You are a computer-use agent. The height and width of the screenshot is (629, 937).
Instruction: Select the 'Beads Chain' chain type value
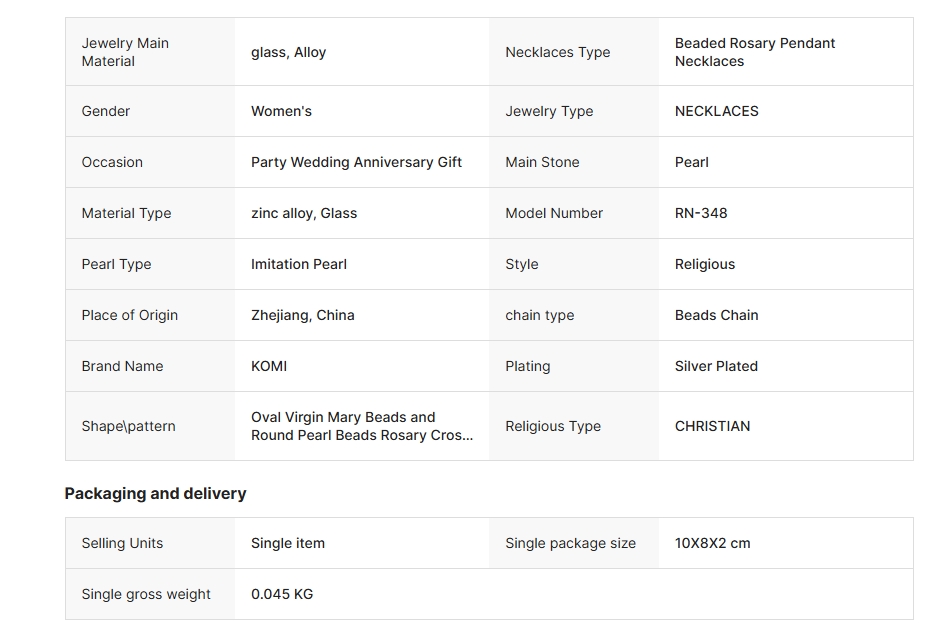click(x=716, y=315)
